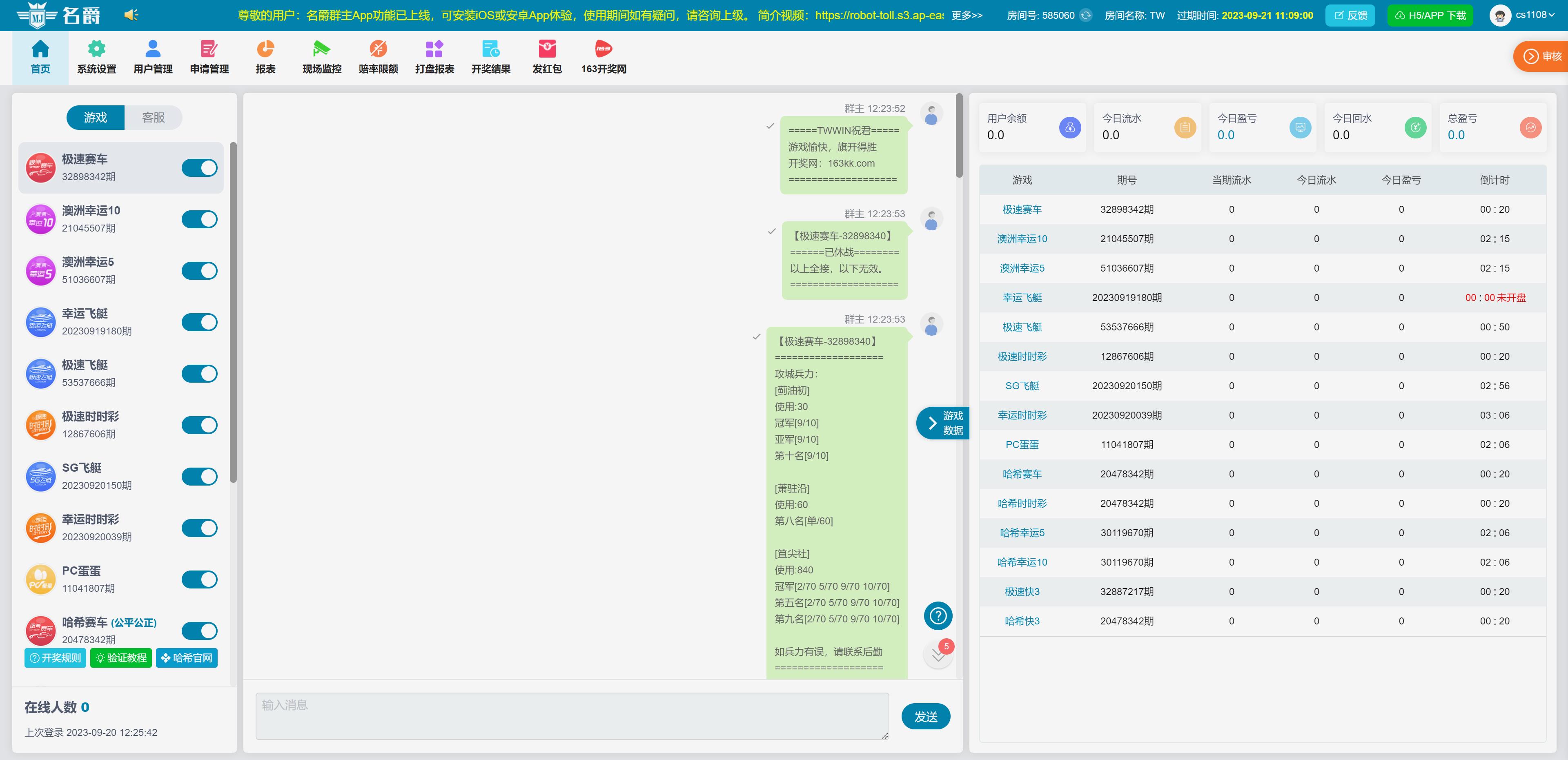
Task: Open 现场监控 camera icon
Action: (321, 49)
